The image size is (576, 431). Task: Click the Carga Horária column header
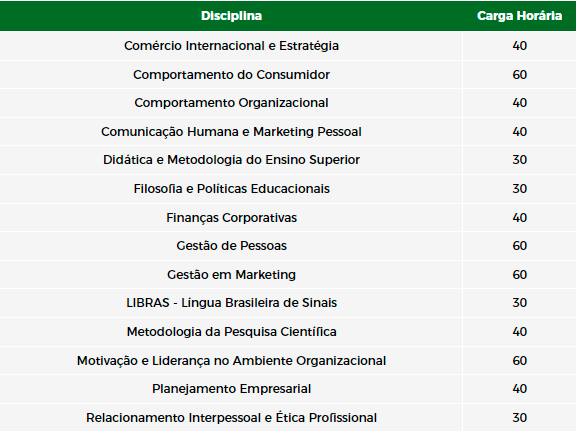[519, 16]
